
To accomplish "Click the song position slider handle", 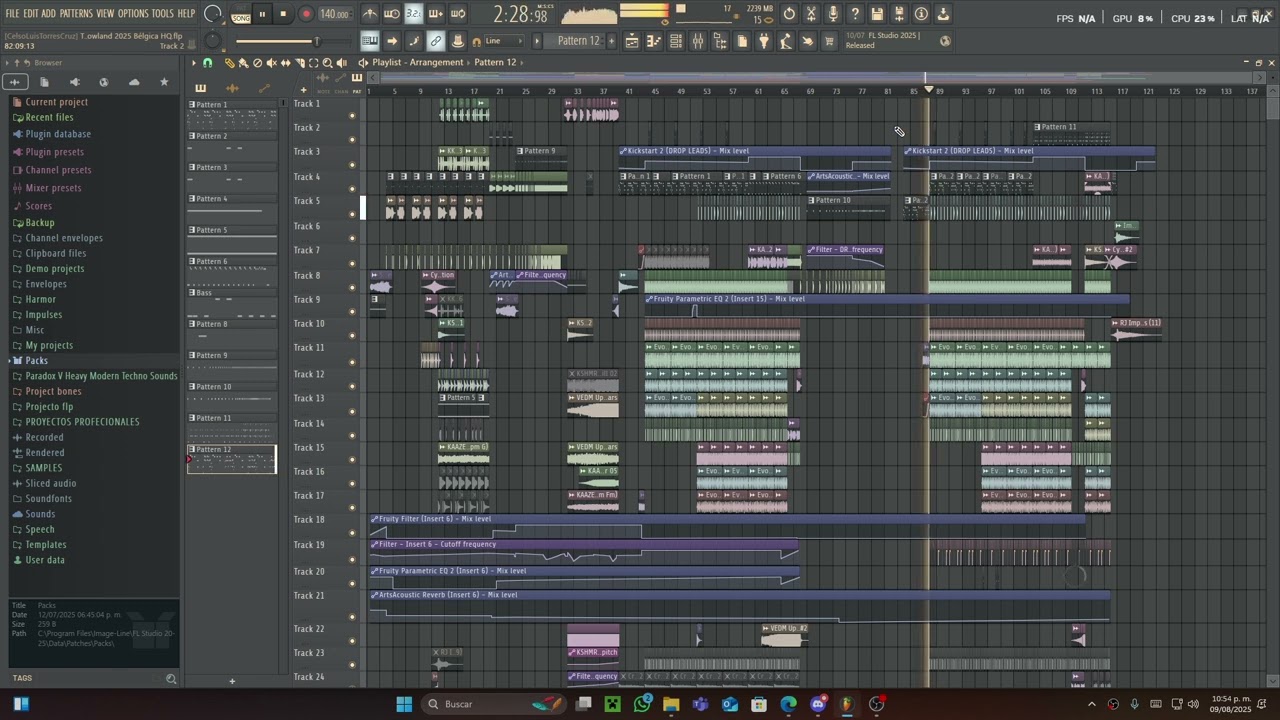I will click(317, 41).
